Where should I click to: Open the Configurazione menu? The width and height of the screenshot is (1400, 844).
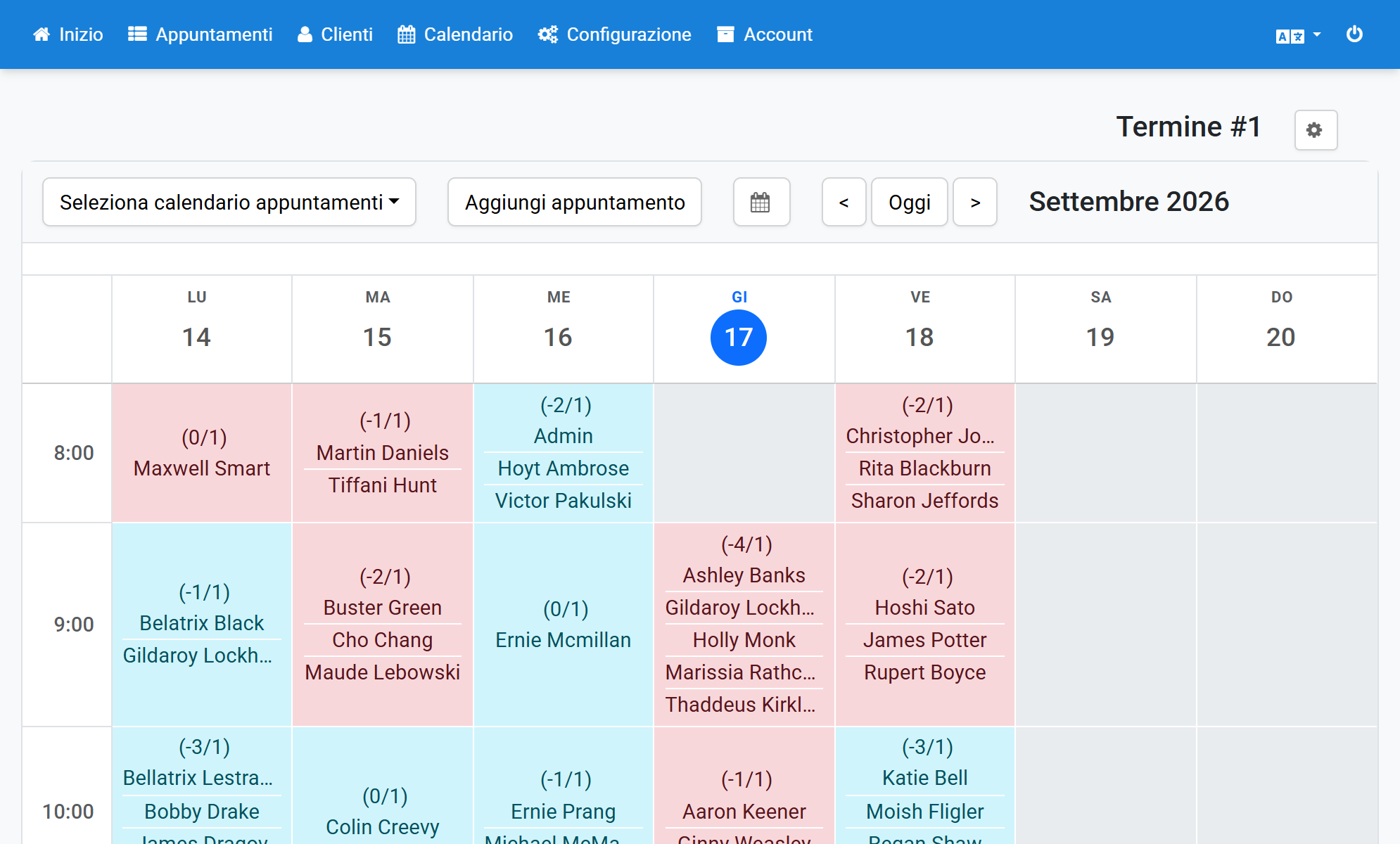point(615,34)
